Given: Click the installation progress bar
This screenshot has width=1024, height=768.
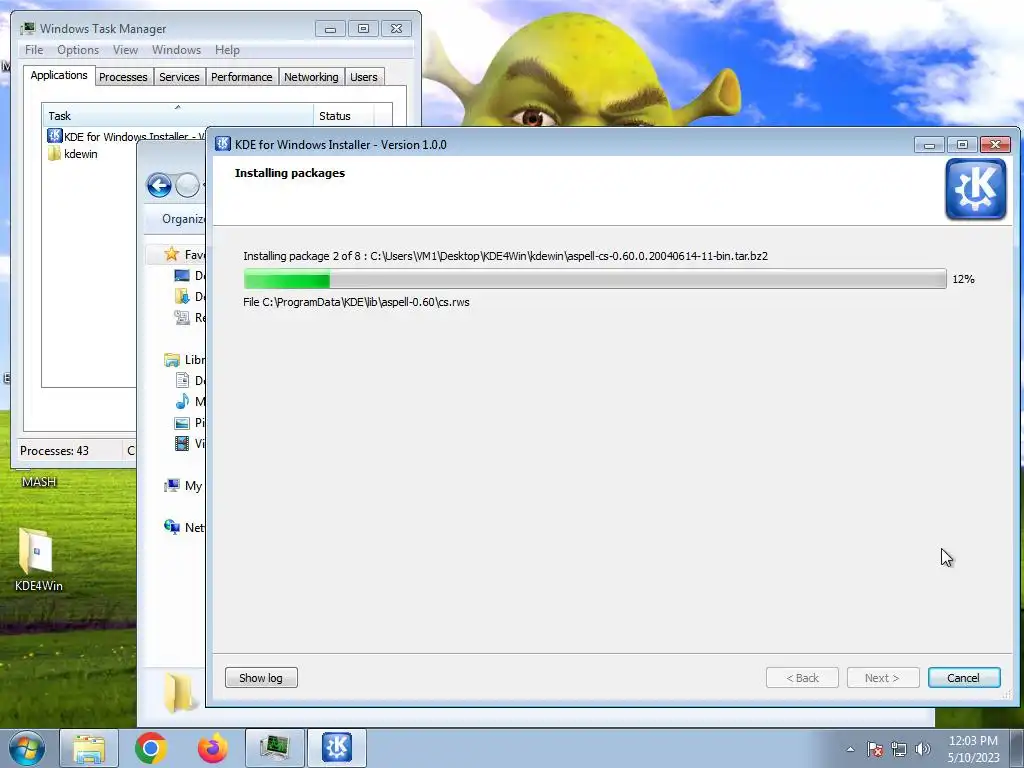Looking at the screenshot, I should pos(595,279).
